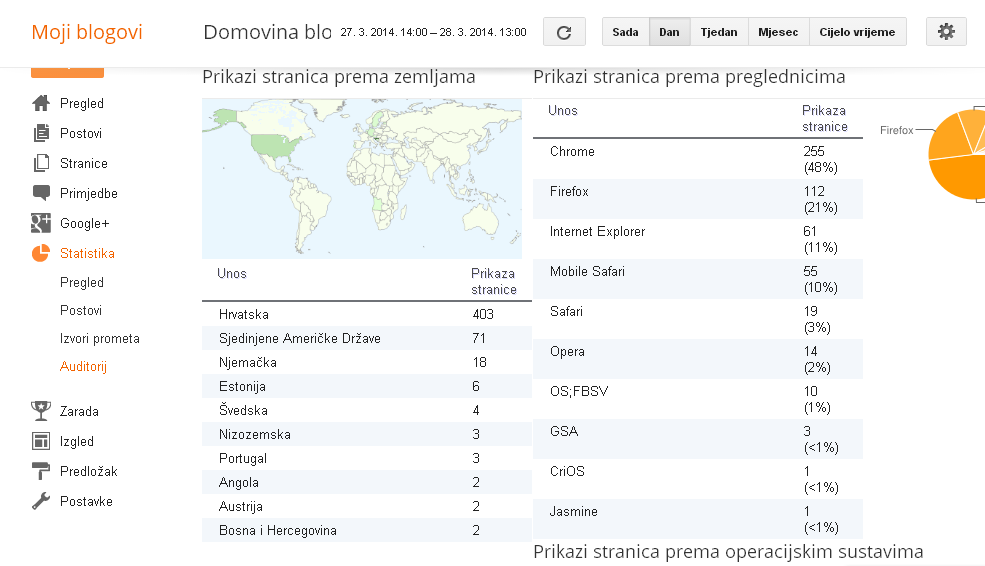Open the Moji blogovi link

[87, 32]
